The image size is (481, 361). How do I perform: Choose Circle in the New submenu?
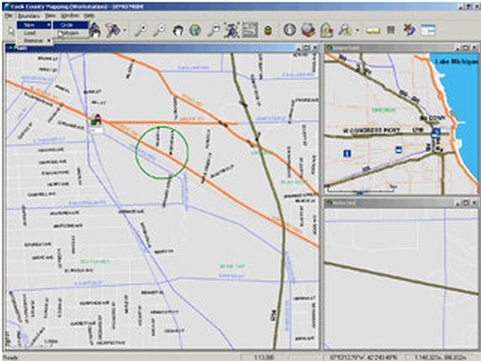tap(70, 25)
